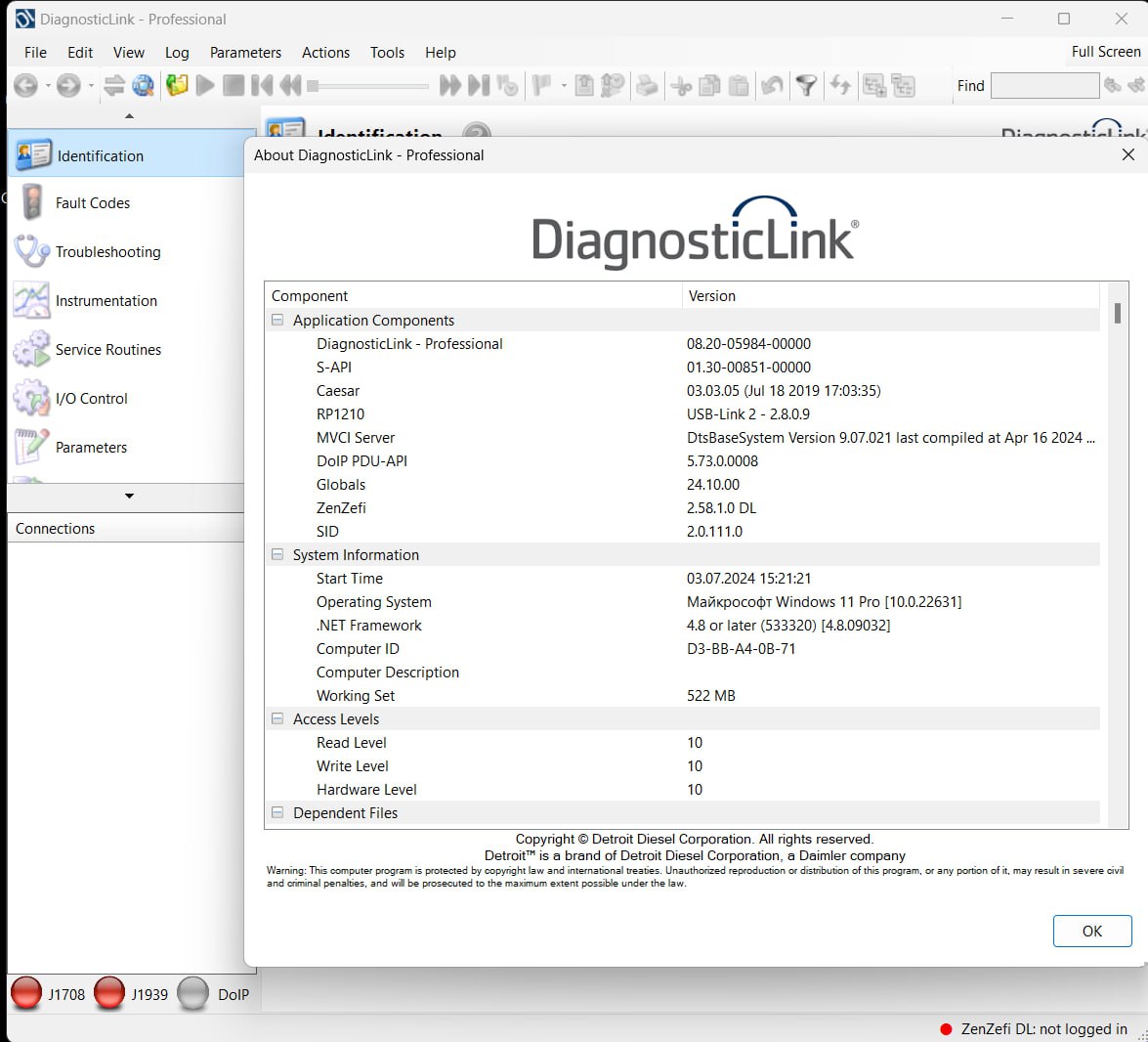Screen dimensions: 1148x1042
Task: Open the Log menu
Action: click(x=177, y=53)
